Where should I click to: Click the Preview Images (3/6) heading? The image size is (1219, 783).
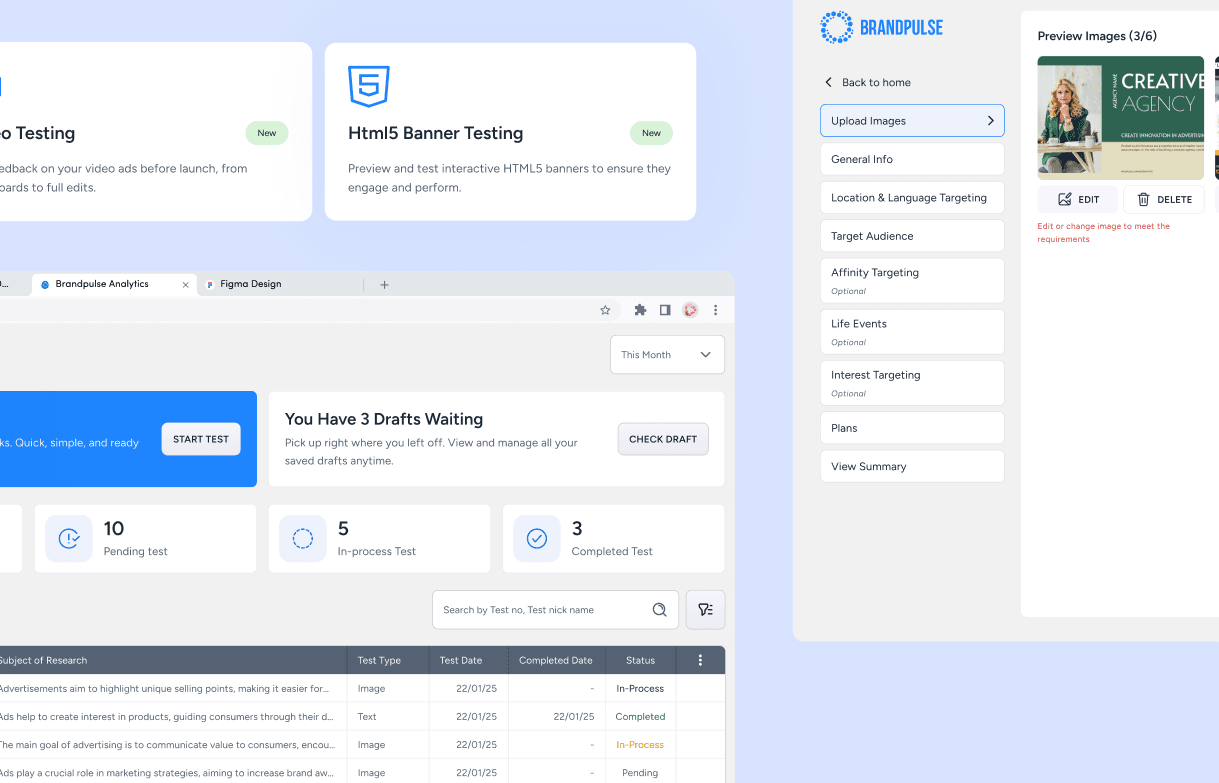point(1097,36)
